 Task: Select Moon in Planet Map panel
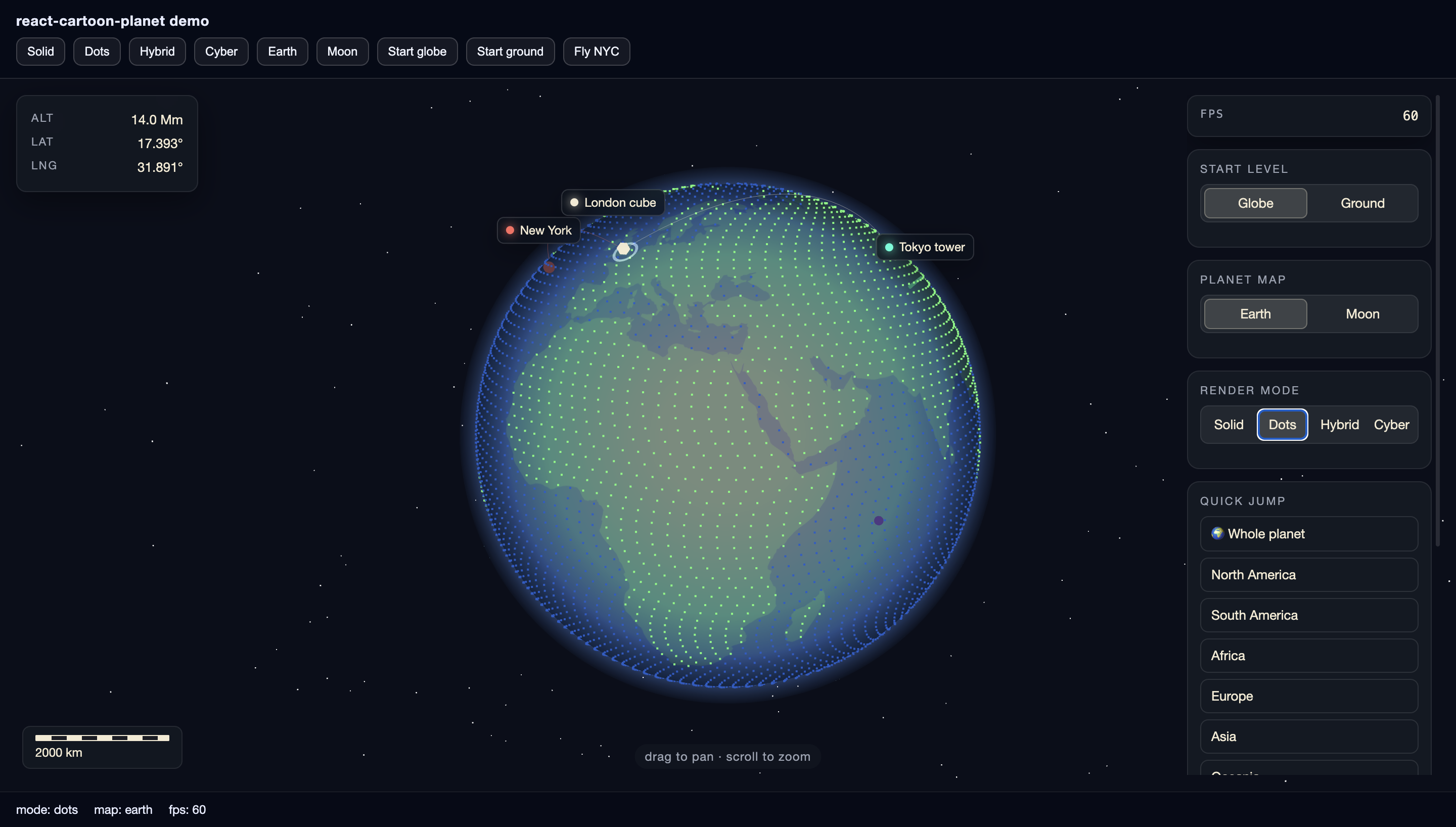pyautogui.click(x=1362, y=314)
